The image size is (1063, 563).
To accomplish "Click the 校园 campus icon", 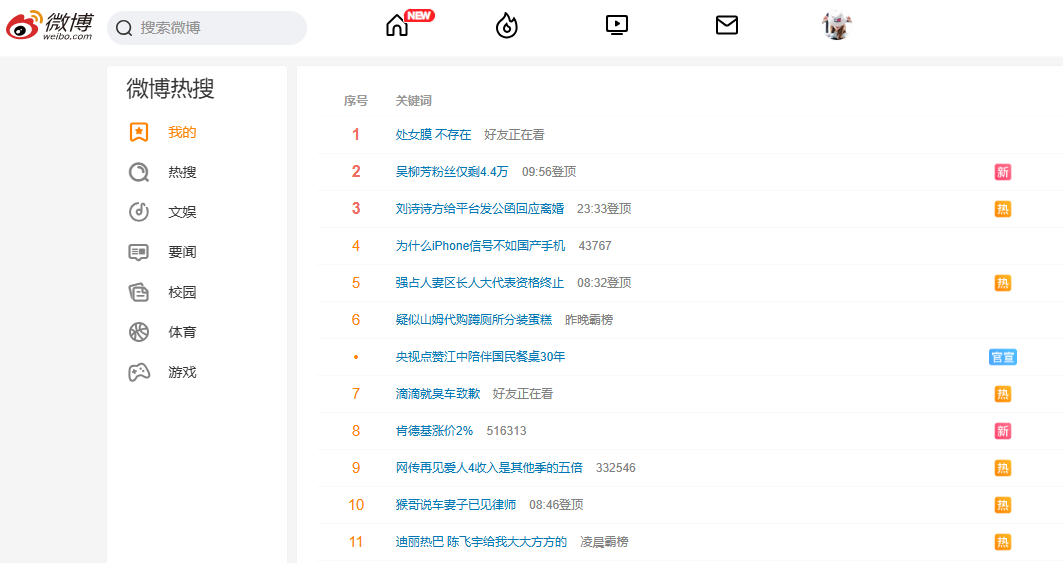I will point(139,292).
